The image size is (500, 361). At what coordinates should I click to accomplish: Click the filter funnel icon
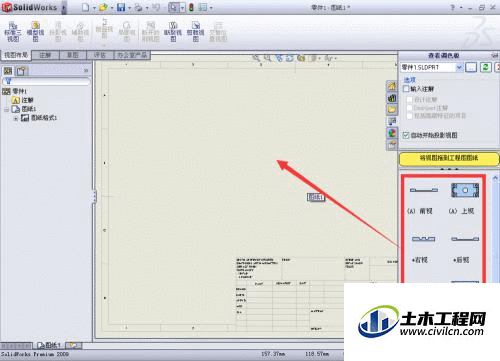[9, 81]
